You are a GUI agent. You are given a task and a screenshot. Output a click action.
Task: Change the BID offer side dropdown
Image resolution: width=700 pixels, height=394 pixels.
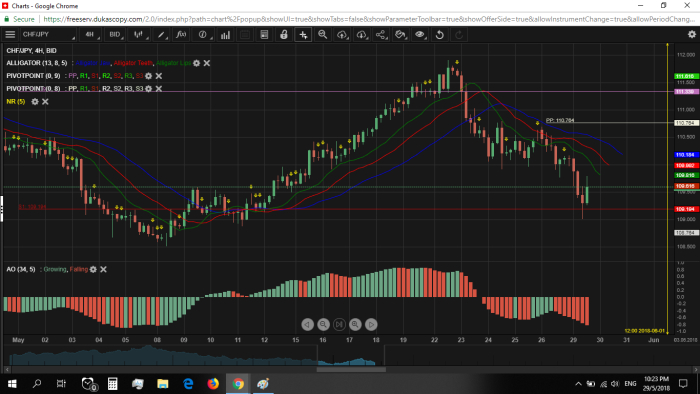116,34
